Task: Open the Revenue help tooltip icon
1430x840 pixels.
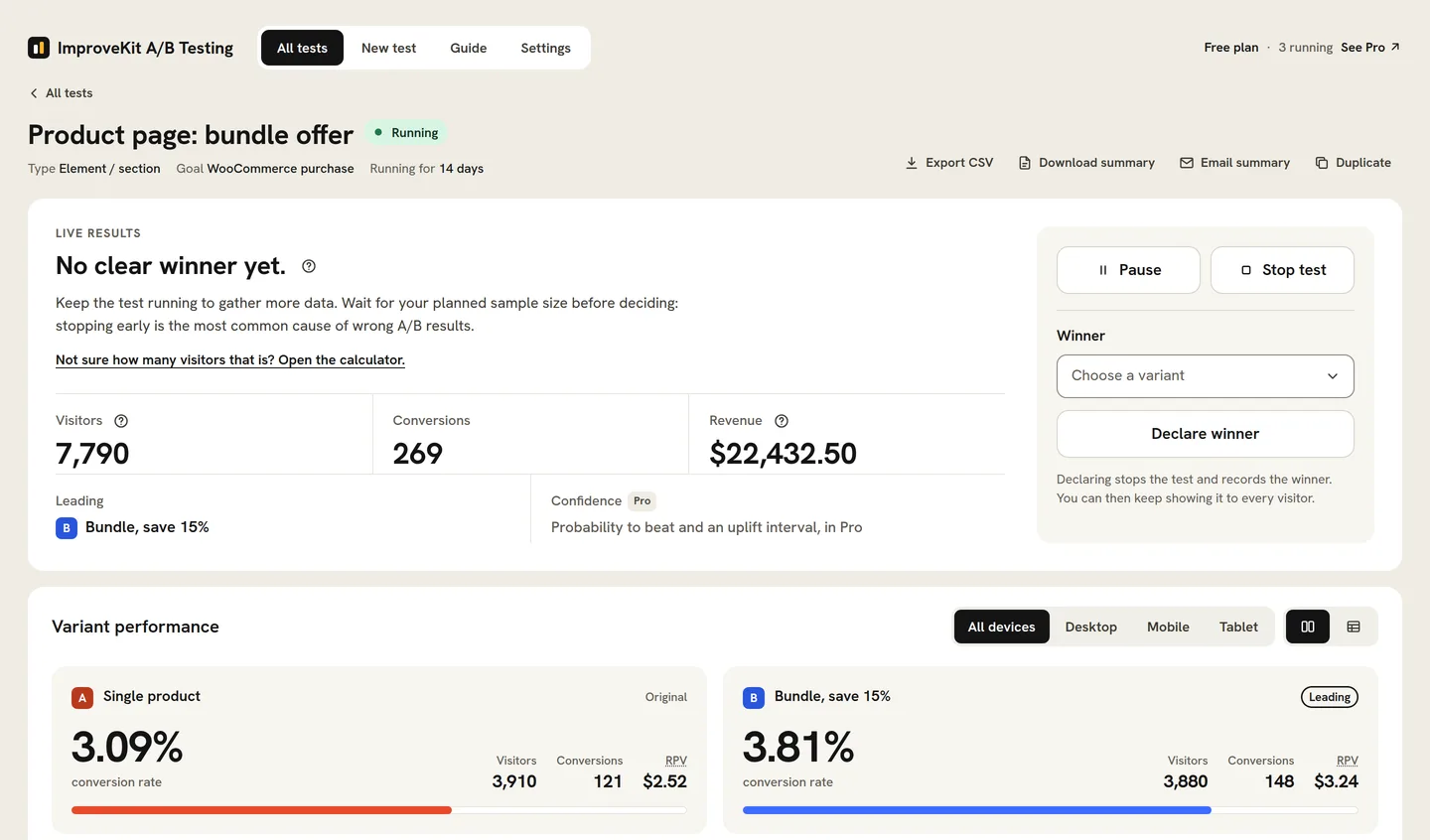Action: point(782,421)
